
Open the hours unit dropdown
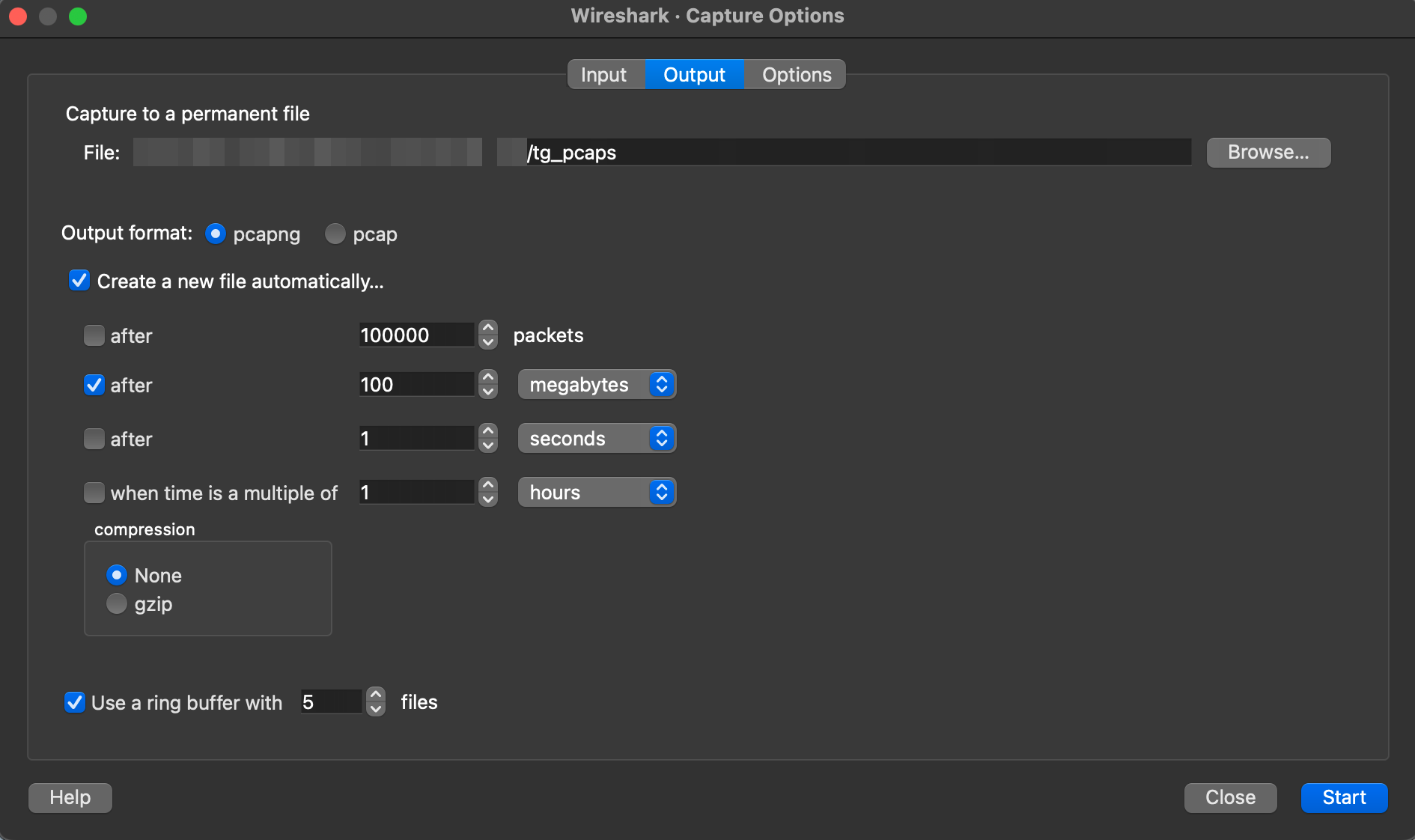coord(597,493)
